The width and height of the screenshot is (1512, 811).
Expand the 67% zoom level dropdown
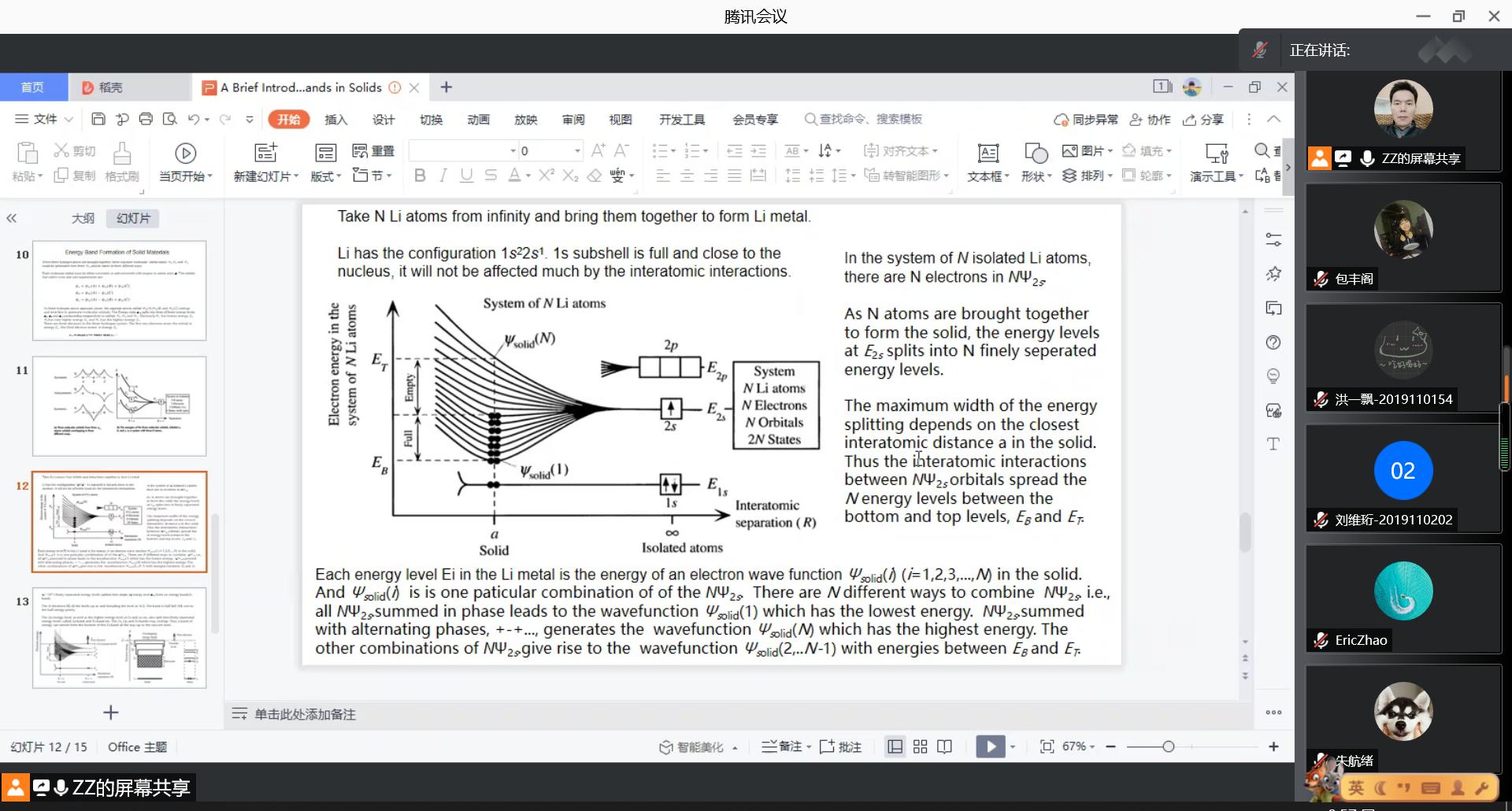pyautogui.click(x=1079, y=746)
